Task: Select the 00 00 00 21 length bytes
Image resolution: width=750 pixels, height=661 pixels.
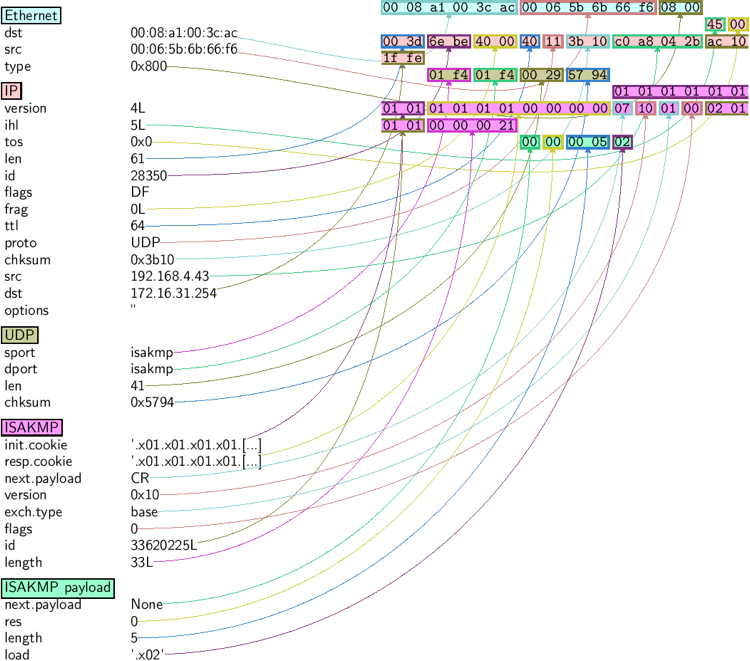Action: click(x=472, y=125)
